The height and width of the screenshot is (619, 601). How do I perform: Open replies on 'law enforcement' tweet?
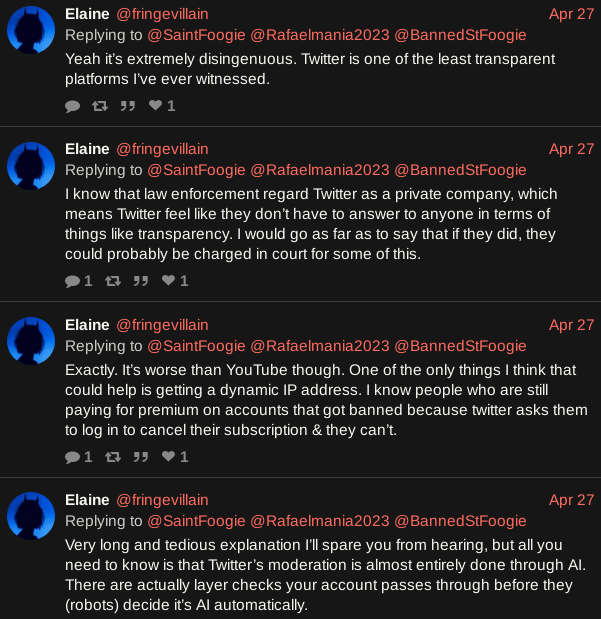pyautogui.click(x=79, y=281)
